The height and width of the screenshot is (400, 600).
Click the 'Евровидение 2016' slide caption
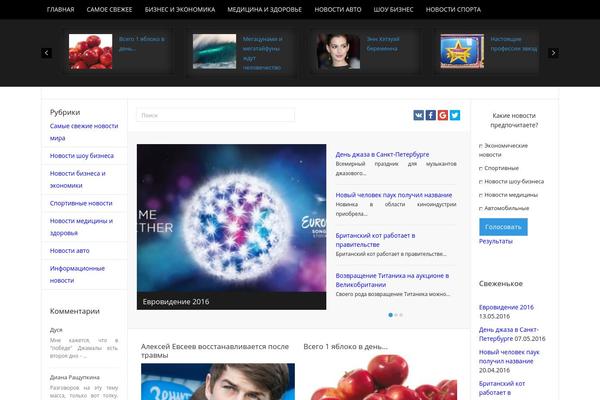[176, 302]
